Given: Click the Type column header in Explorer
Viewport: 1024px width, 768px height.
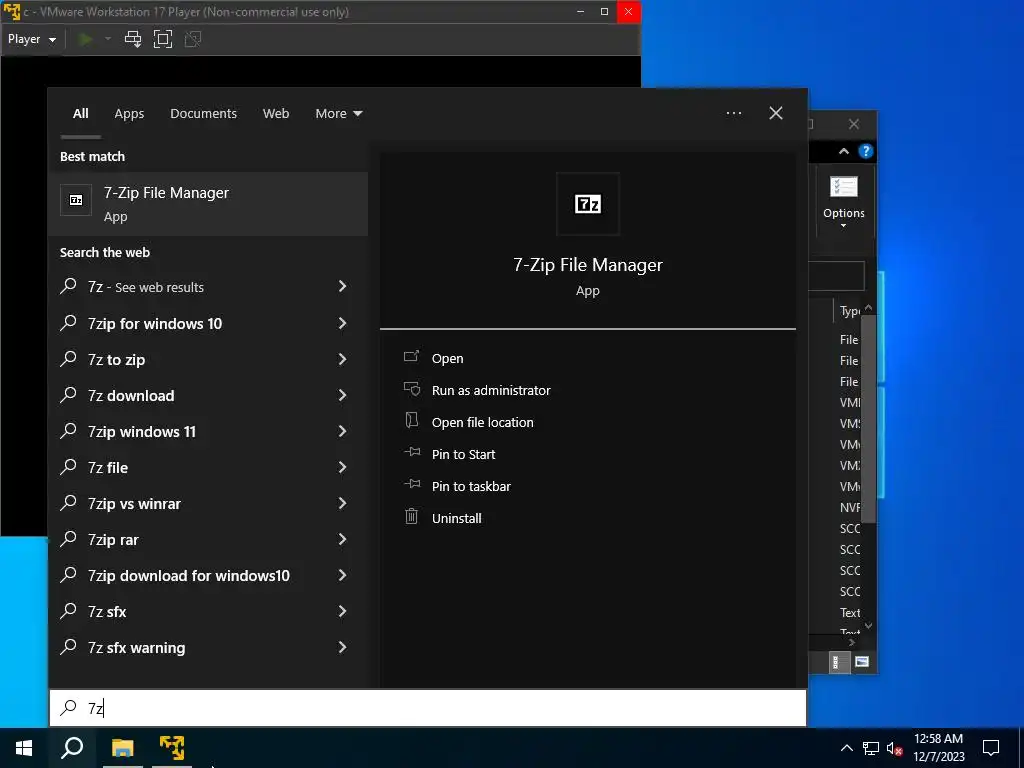Looking at the screenshot, I should coord(849,312).
